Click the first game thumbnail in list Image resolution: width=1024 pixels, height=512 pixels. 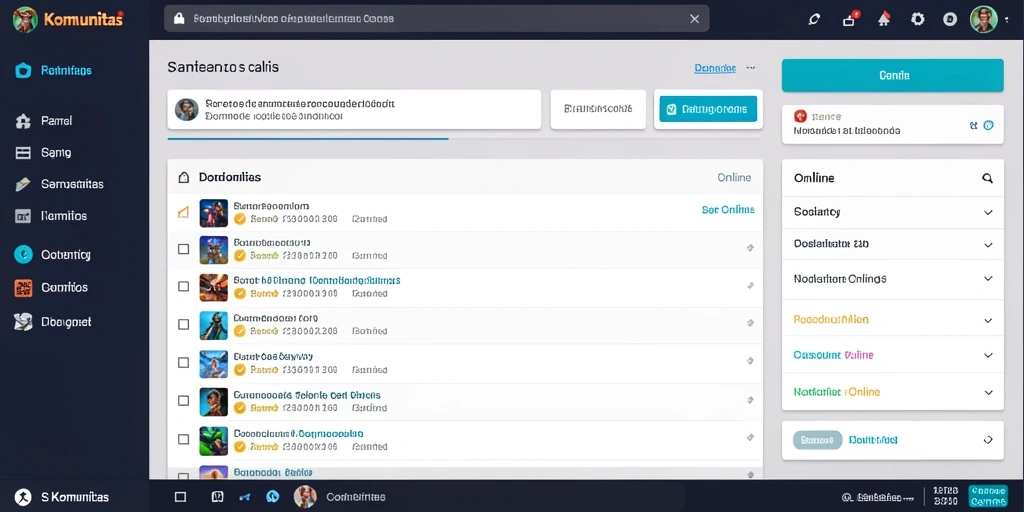[214, 212]
